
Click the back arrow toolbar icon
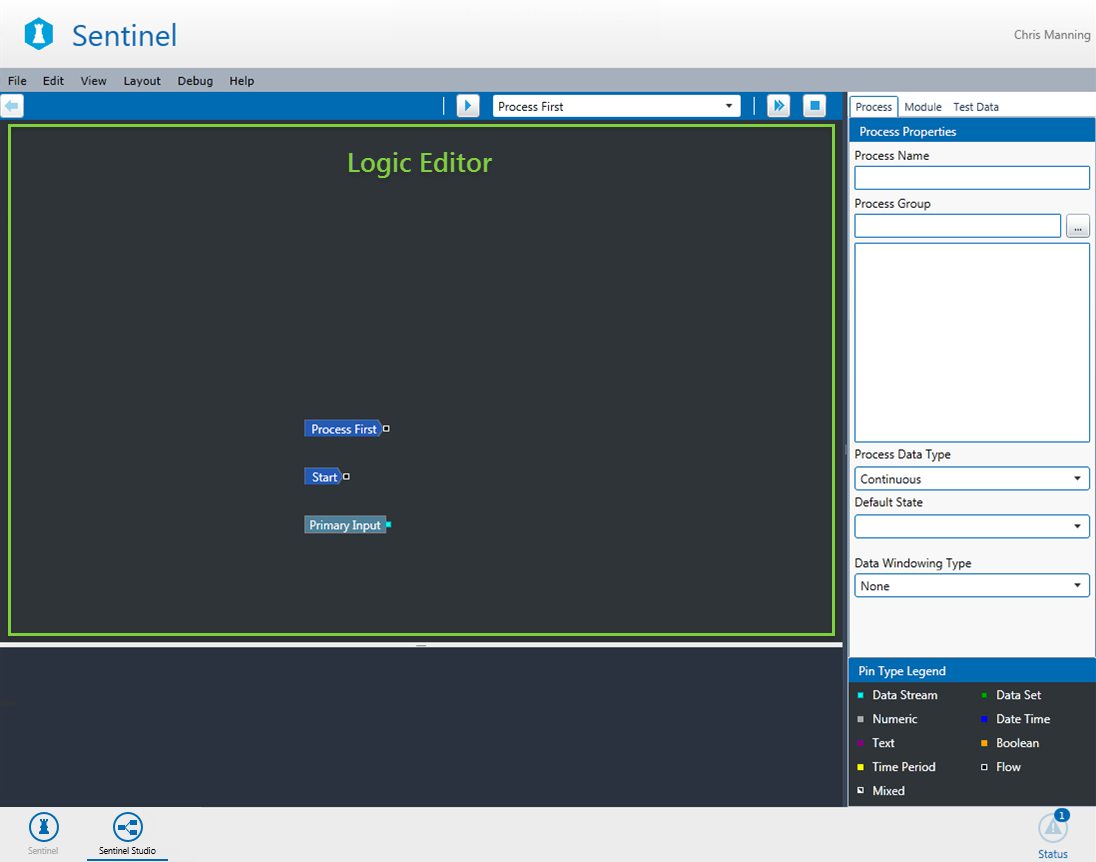12,106
